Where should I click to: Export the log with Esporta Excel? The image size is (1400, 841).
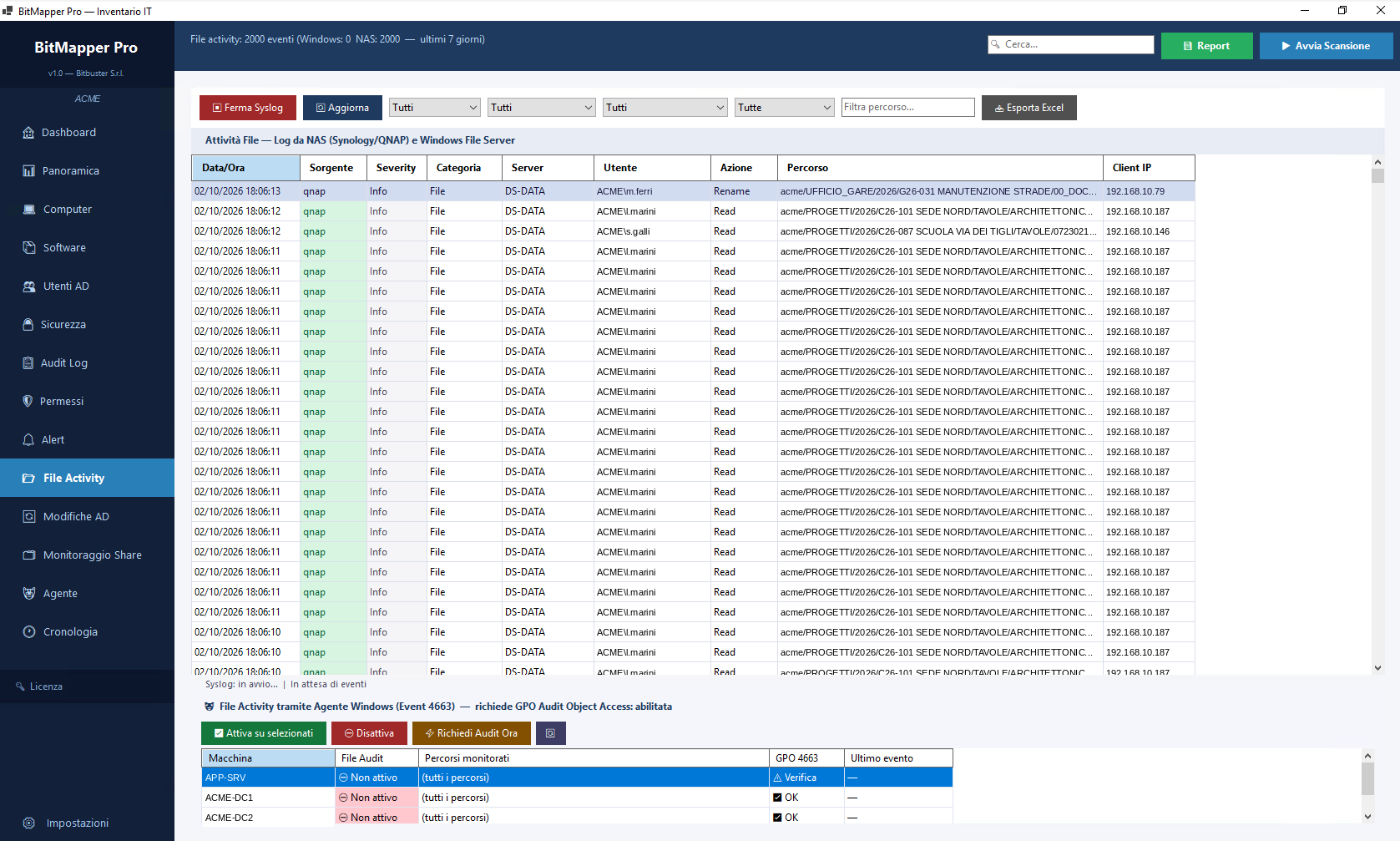[1029, 108]
